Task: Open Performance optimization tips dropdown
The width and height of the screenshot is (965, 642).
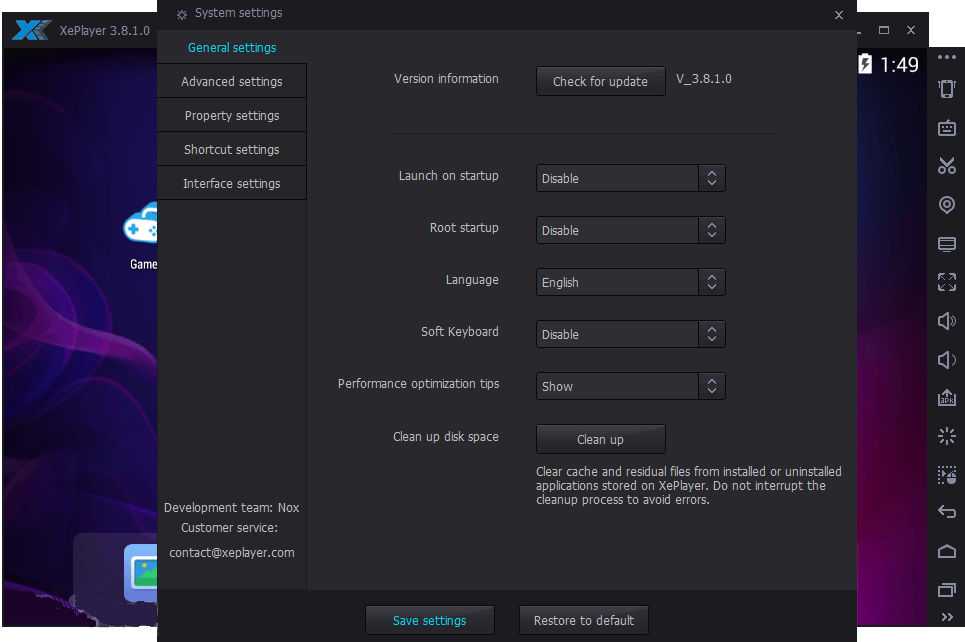Action: point(630,386)
